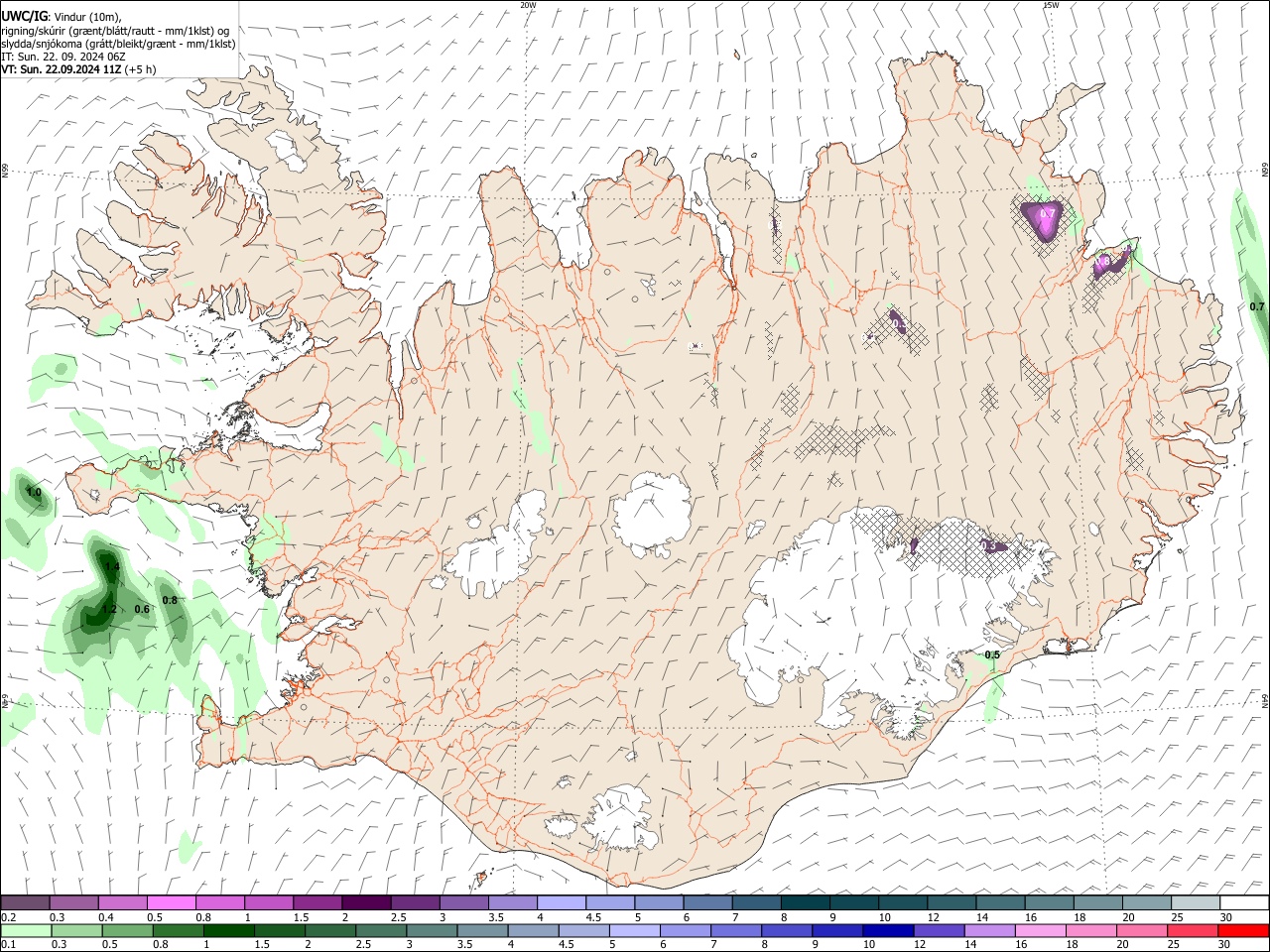Select the 'Vindur (10m)' header label
This screenshot has width=1270, height=952.
click(x=87, y=17)
